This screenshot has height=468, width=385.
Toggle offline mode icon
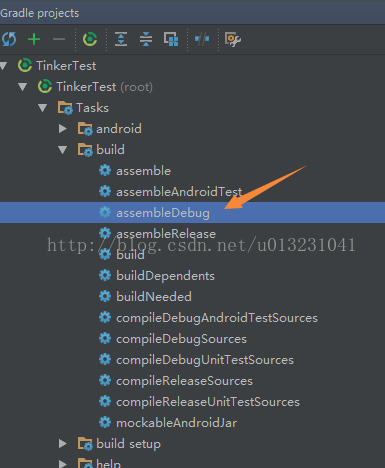pos(202,39)
